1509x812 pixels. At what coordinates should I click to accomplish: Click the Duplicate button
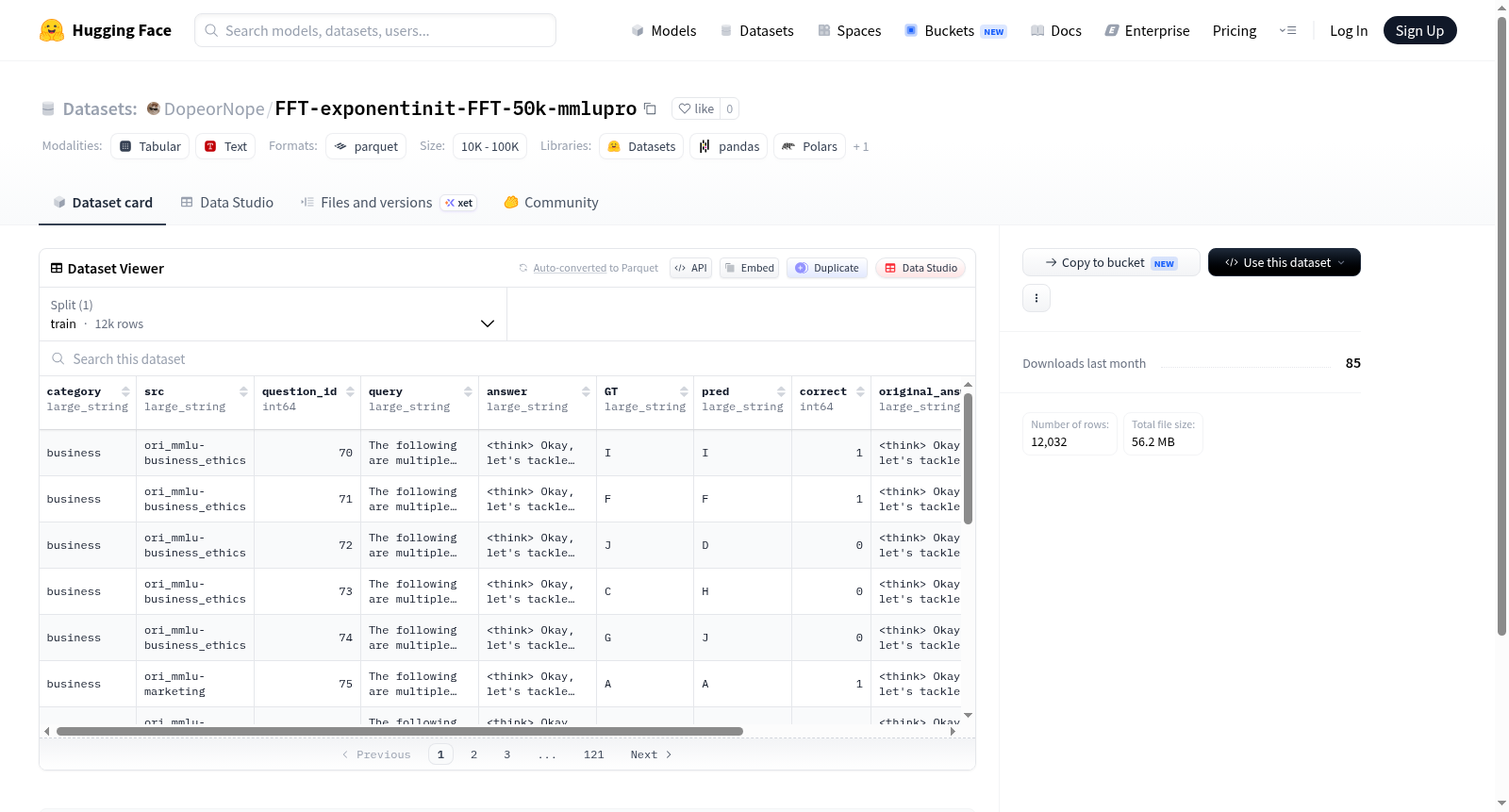pyautogui.click(x=827, y=268)
